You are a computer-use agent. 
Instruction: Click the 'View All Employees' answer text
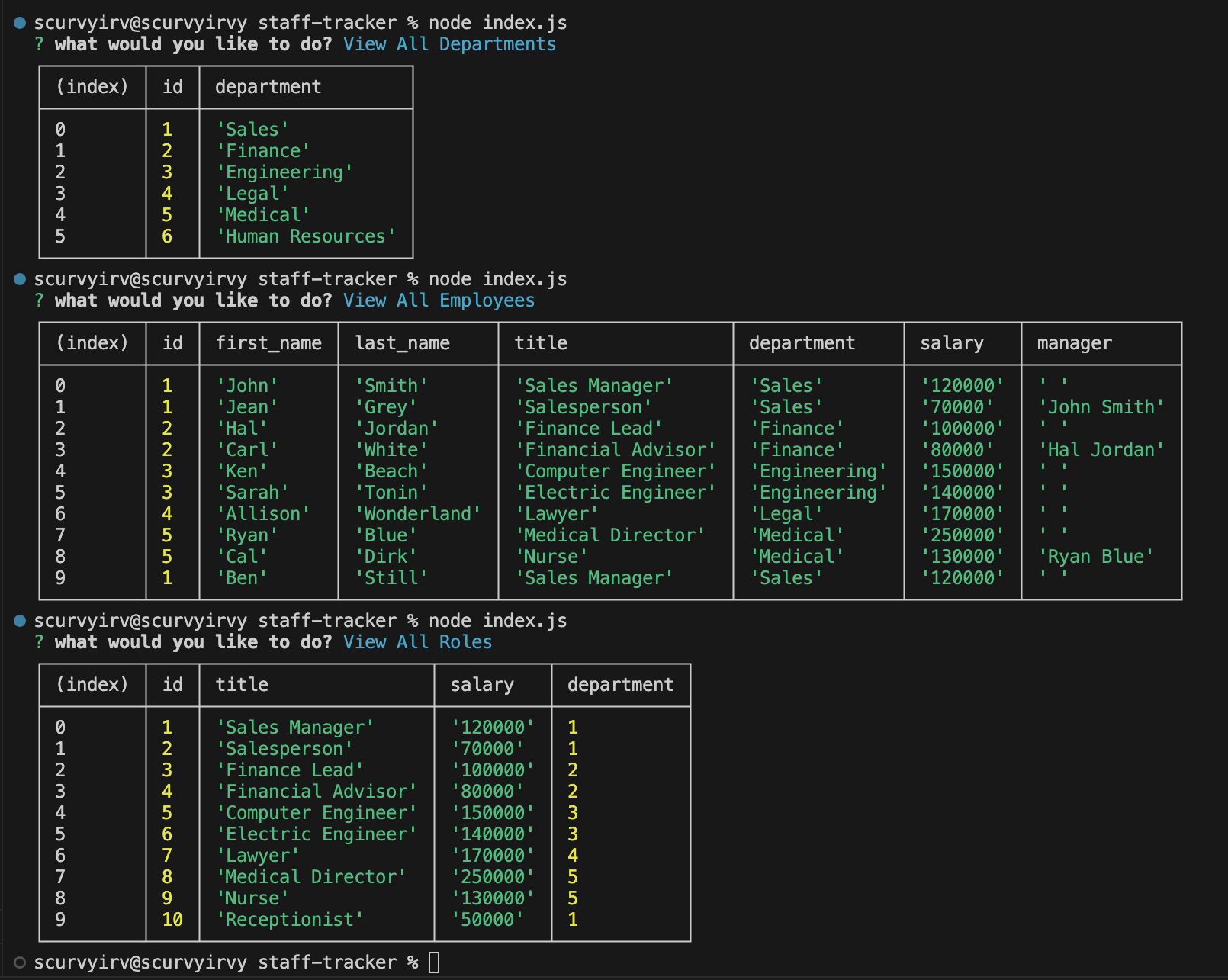(439, 300)
